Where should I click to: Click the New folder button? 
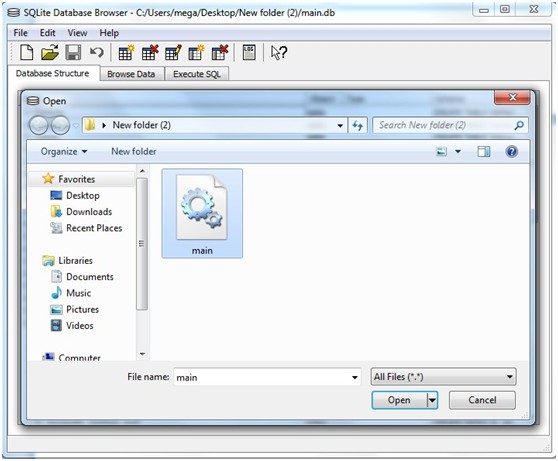(x=134, y=152)
